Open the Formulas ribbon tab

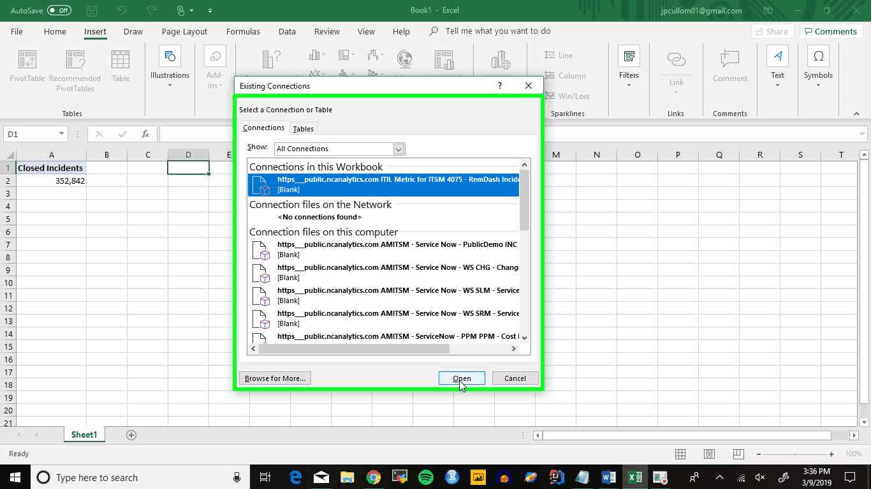[x=243, y=32]
